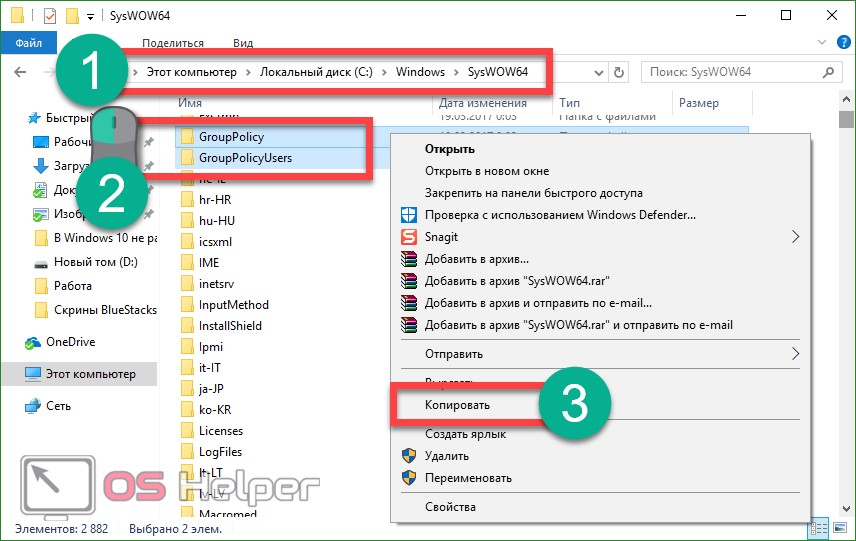Select the GroupPolicyUsers folder
856x541 pixels.
[x=245, y=158]
